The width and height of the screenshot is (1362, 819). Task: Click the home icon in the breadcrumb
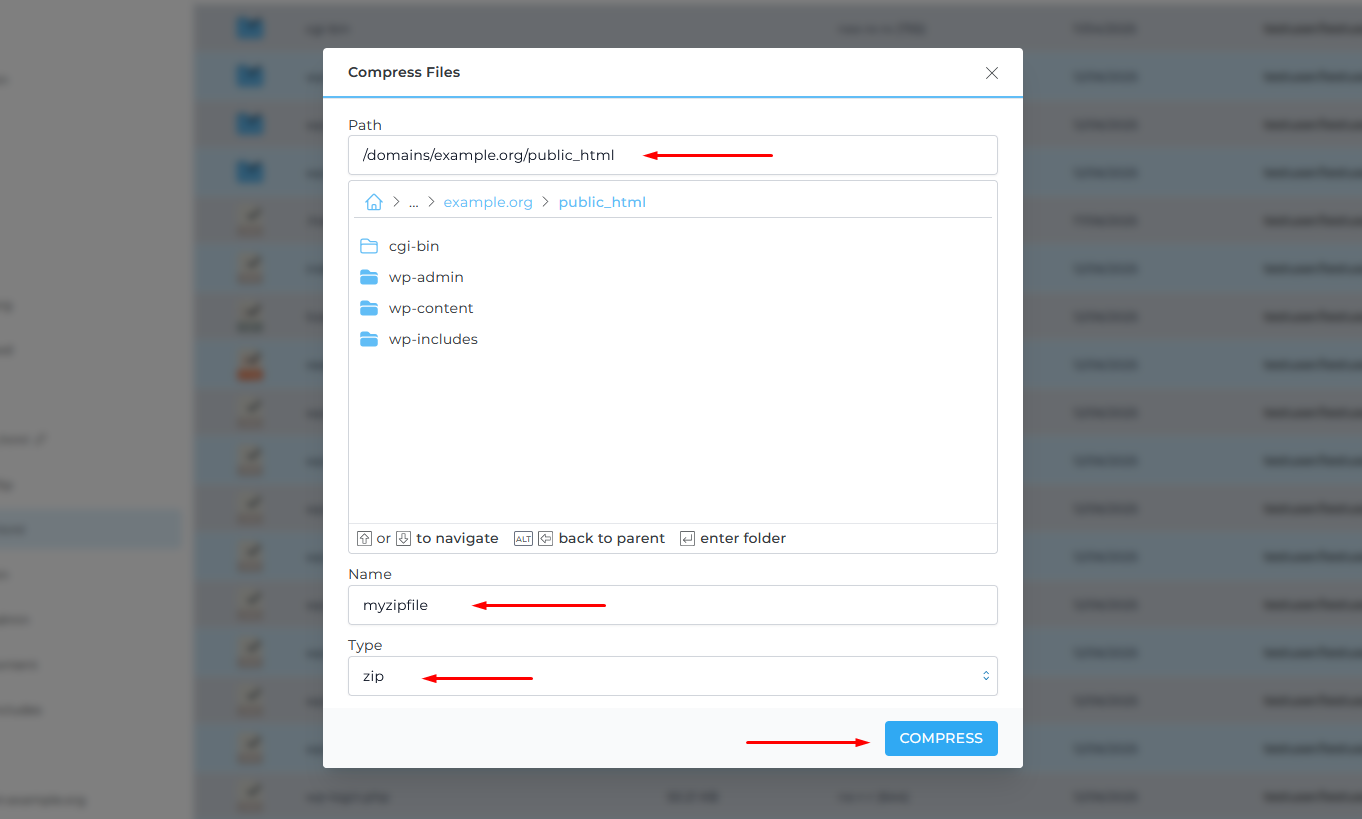tap(374, 202)
